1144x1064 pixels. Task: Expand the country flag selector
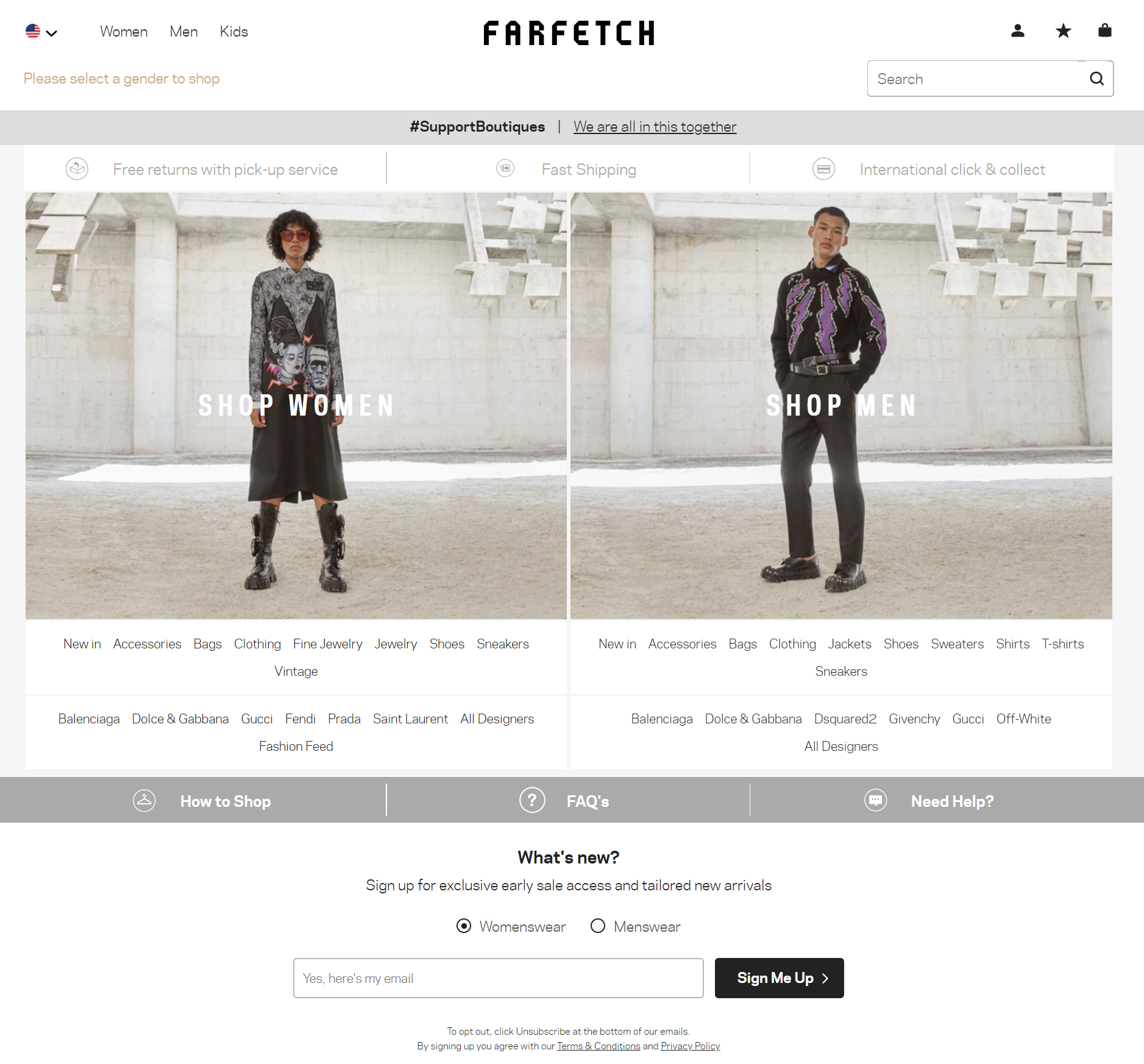[x=41, y=32]
